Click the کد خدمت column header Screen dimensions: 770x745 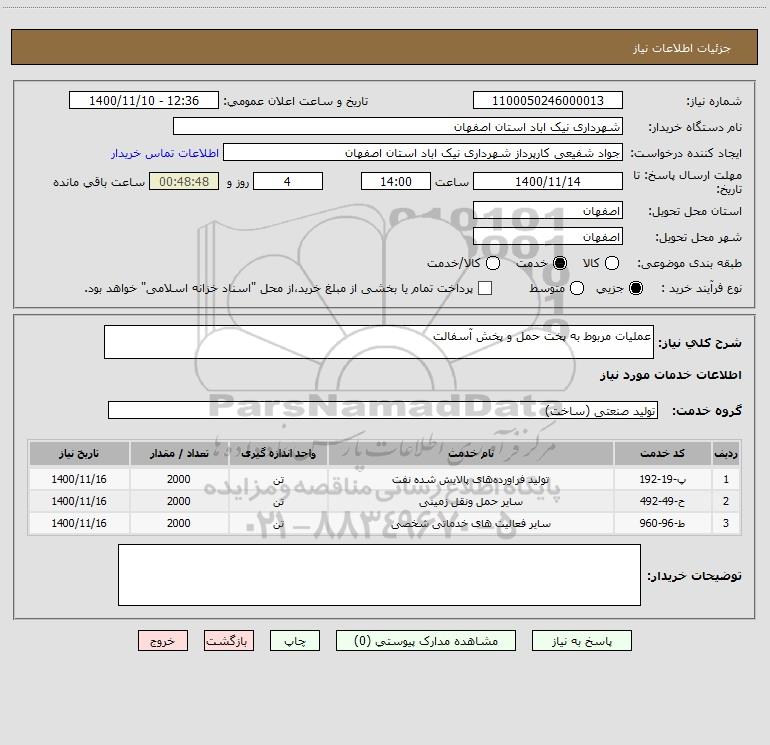coord(662,454)
